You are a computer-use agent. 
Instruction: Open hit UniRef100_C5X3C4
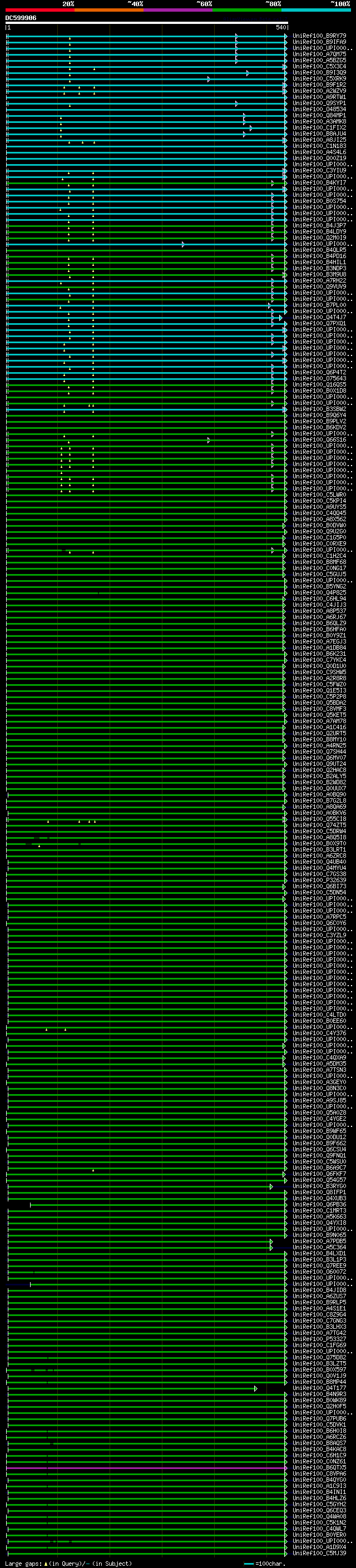tap(319, 66)
